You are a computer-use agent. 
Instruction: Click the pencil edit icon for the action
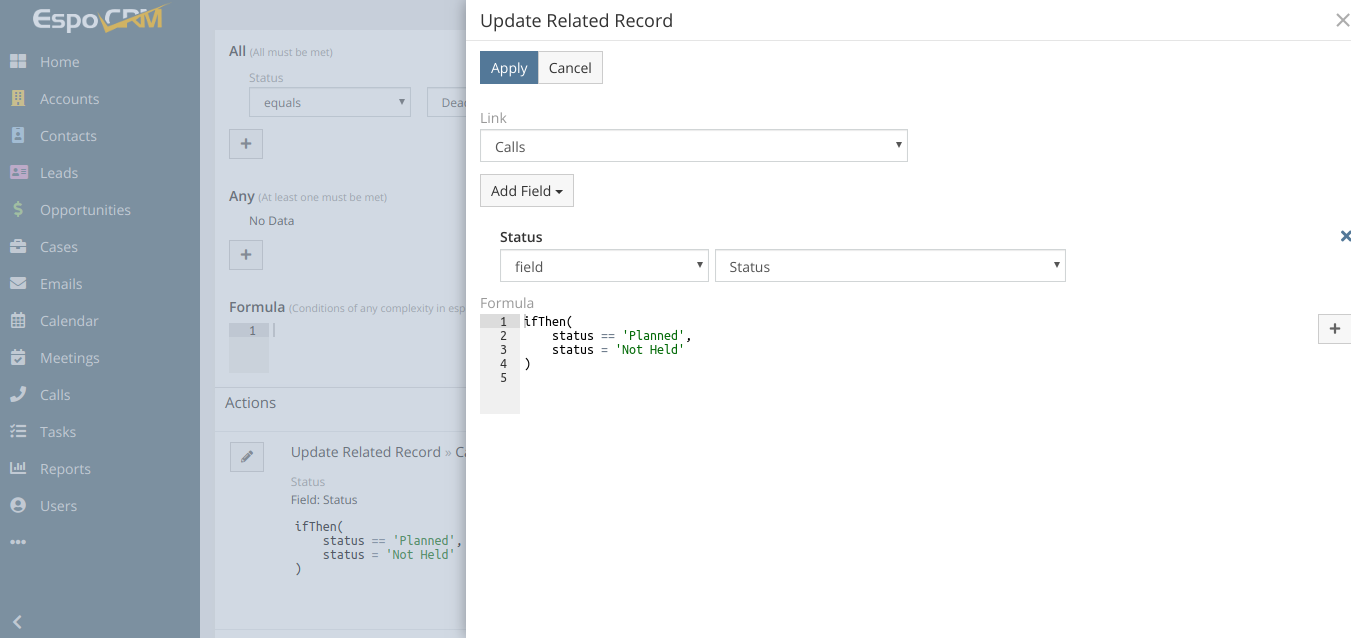coord(246,457)
